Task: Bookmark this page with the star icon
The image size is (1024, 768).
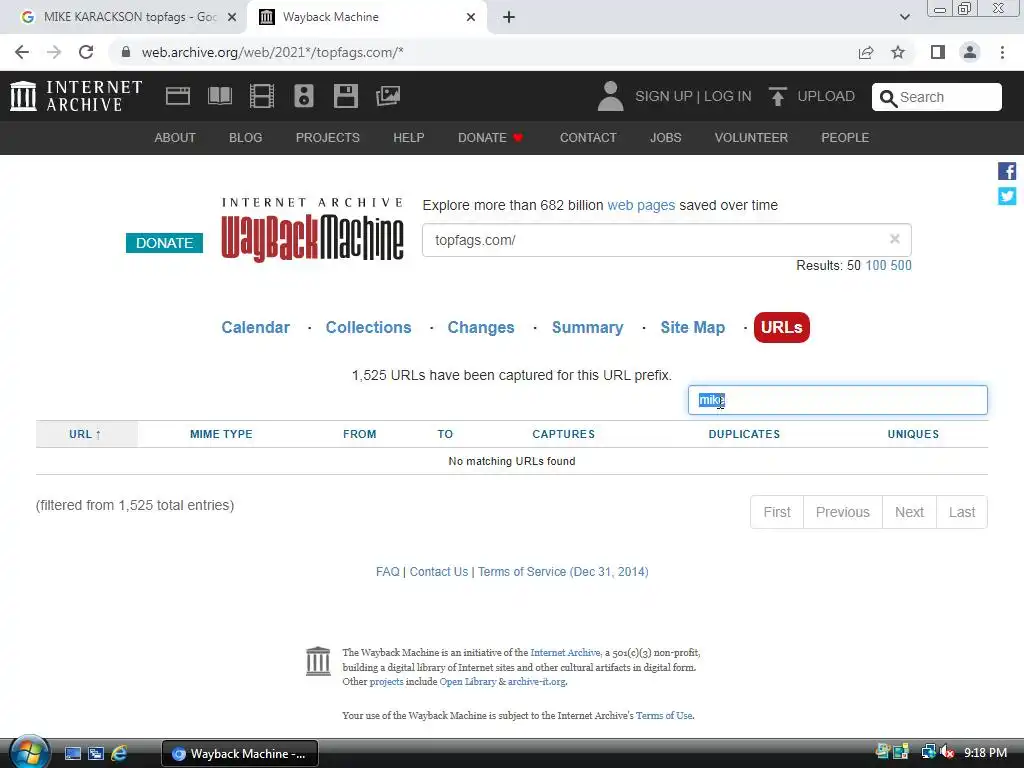Action: (x=898, y=52)
